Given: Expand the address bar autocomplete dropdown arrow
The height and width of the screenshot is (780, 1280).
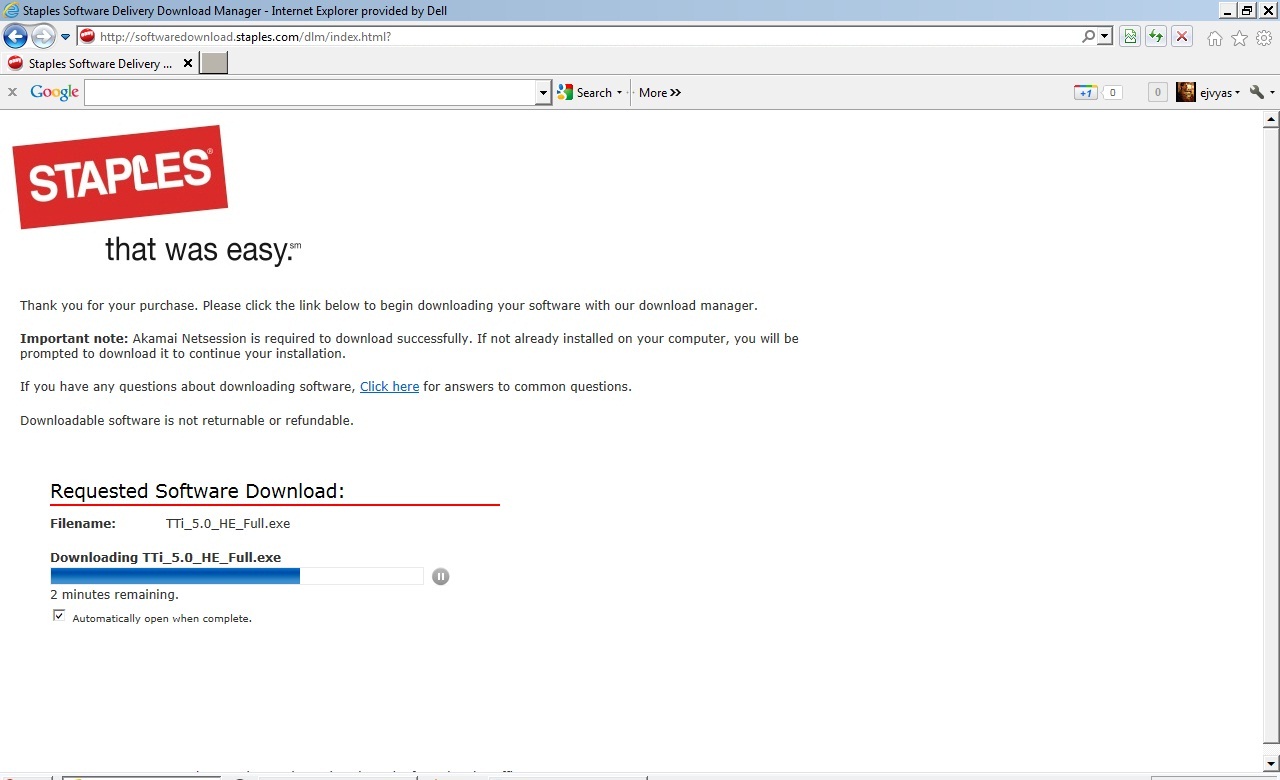Looking at the screenshot, I should 1105,37.
